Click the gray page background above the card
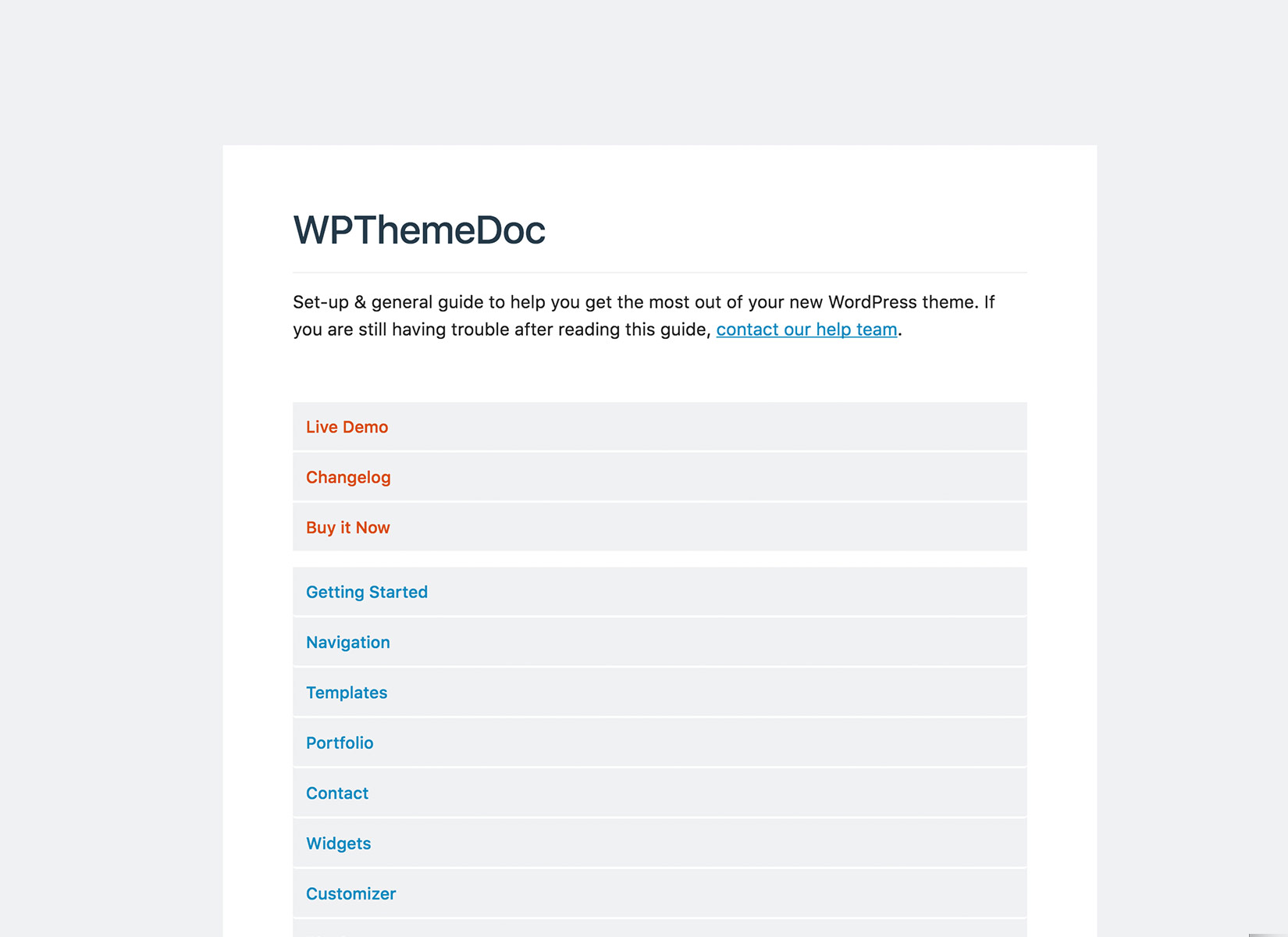 [643, 70]
